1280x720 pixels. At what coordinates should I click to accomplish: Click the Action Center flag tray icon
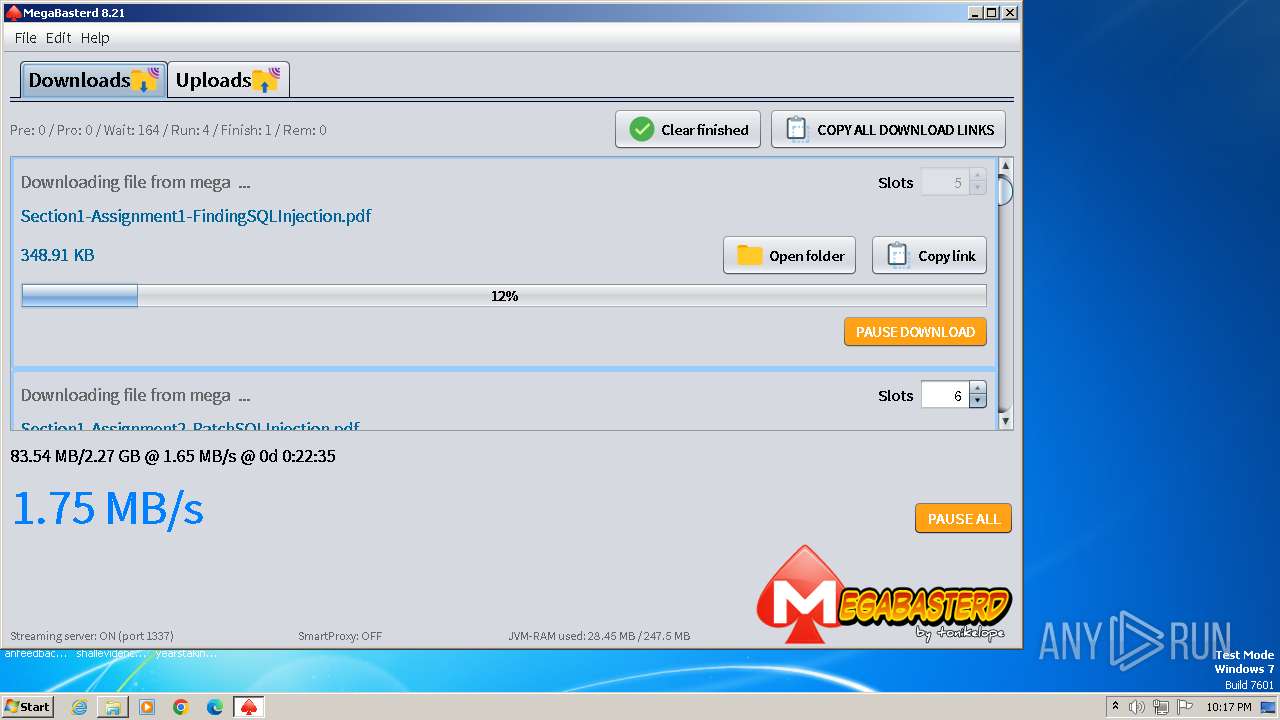tap(1184, 707)
